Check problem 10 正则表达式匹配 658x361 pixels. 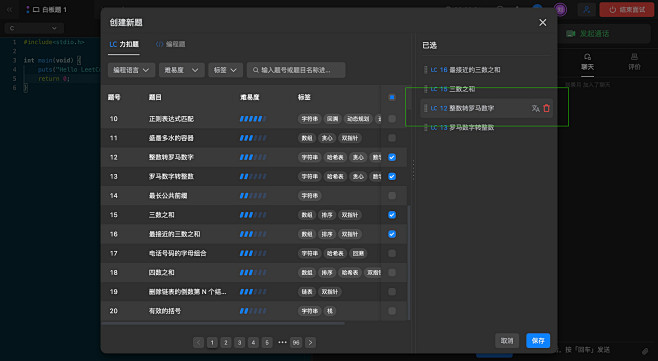coord(392,119)
